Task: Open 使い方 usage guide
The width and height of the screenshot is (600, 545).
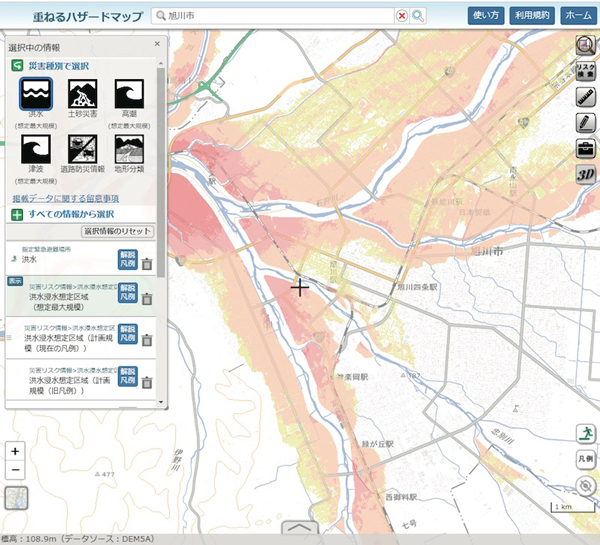Action: pyautogui.click(x=486, y=15)
